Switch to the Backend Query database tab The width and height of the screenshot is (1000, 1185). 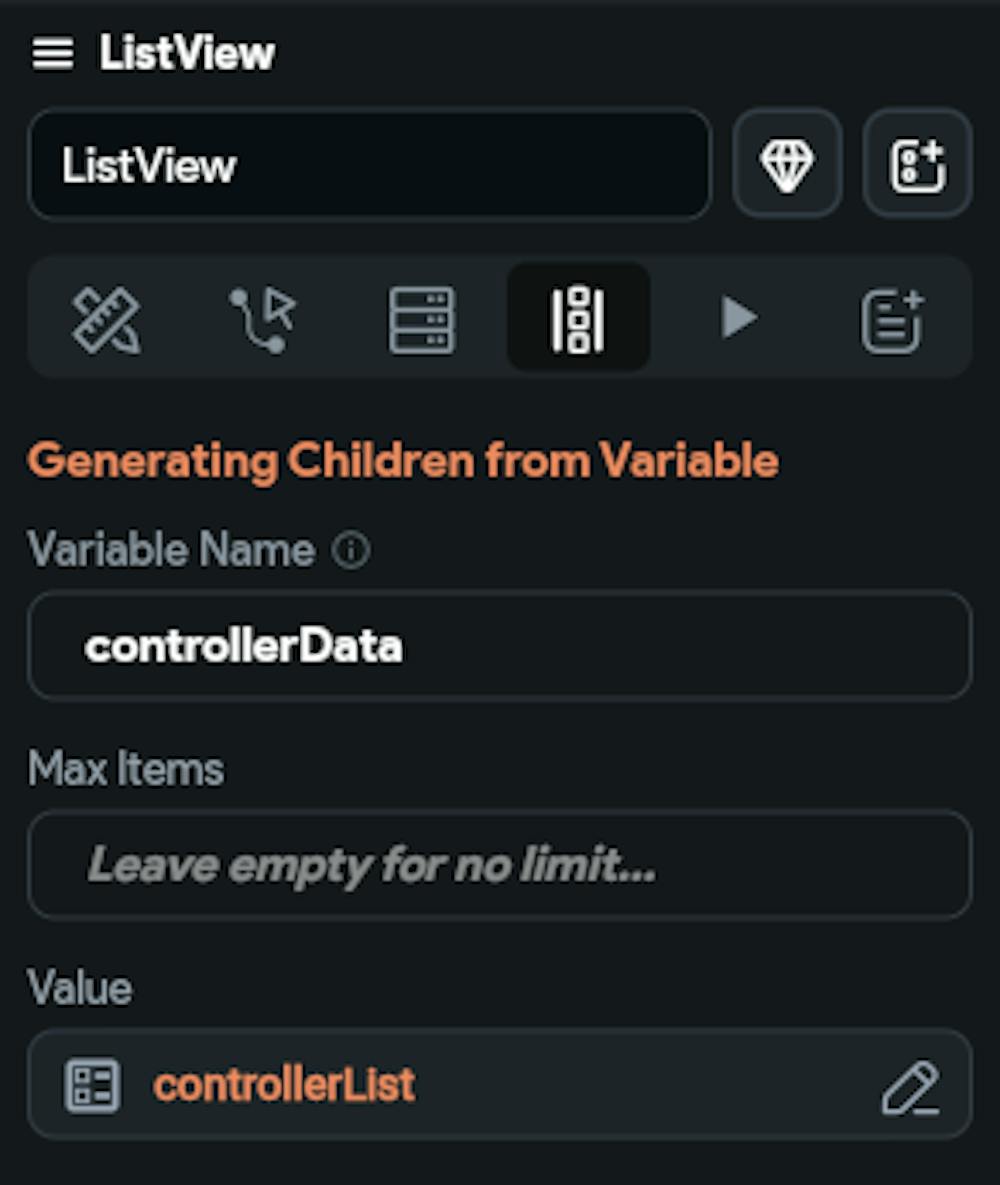tap(421, 319)
